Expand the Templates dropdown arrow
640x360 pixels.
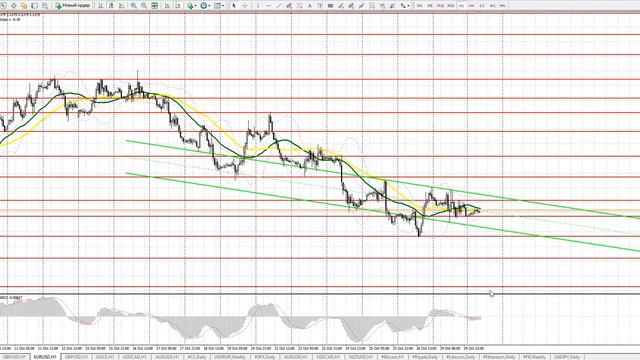click(224, 6)
